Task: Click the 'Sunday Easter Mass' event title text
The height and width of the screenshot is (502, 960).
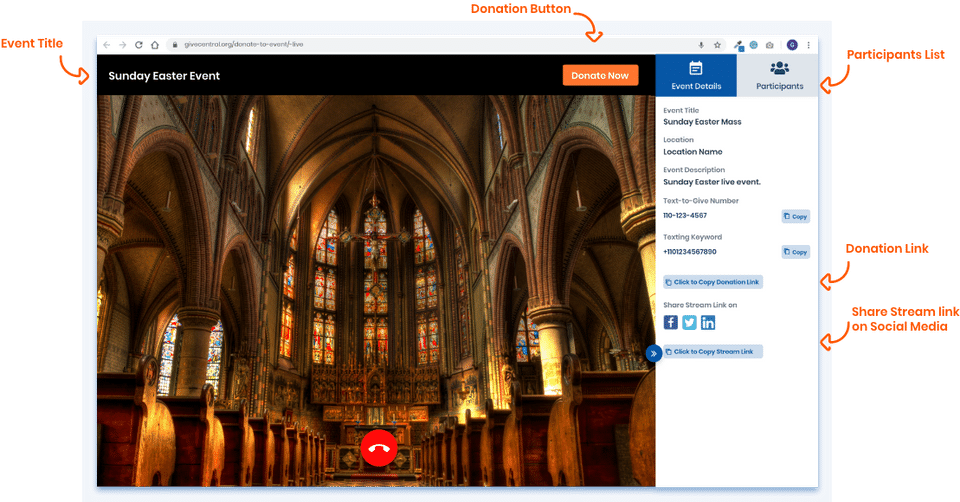Action: coord(702,122)
